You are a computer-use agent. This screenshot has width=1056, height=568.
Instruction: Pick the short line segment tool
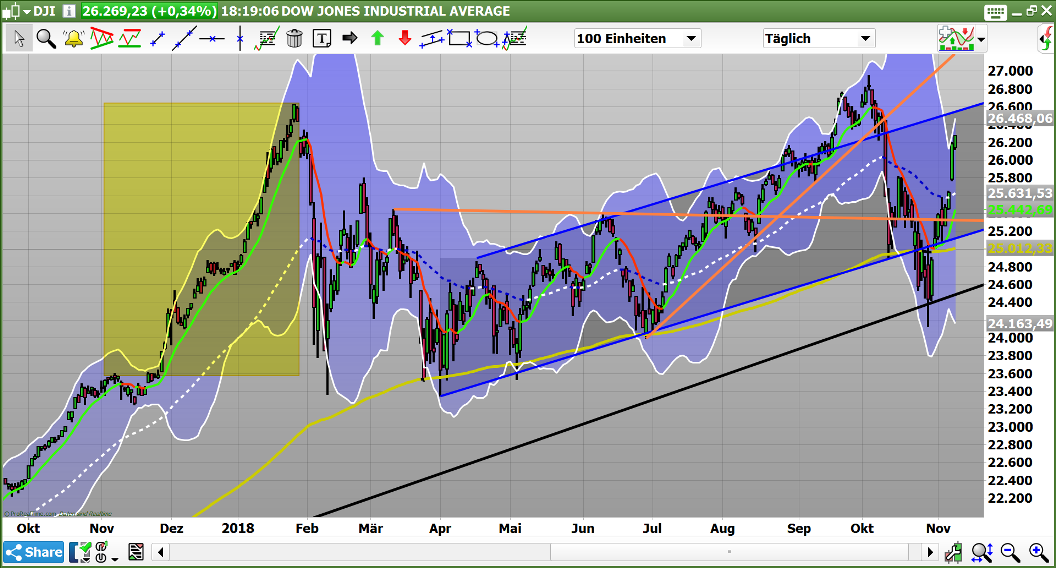point(157,38)
